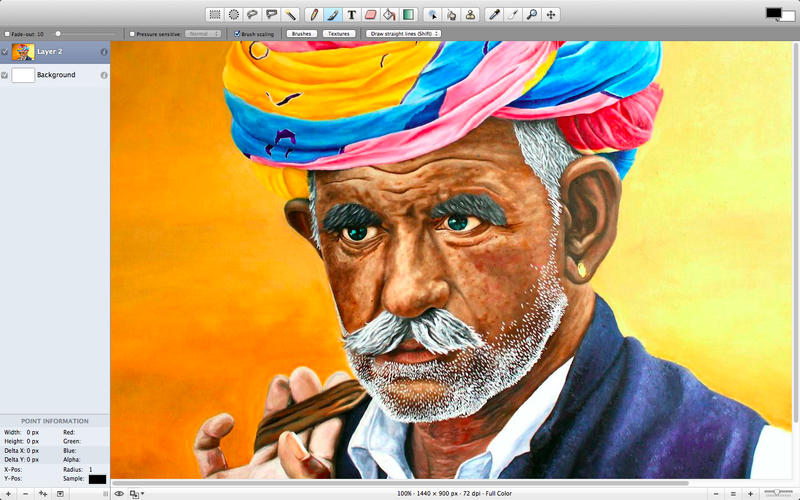Screen dimensions: 800x500
Task: Select the Ellipse selection tool
Action: coord(234,15)
